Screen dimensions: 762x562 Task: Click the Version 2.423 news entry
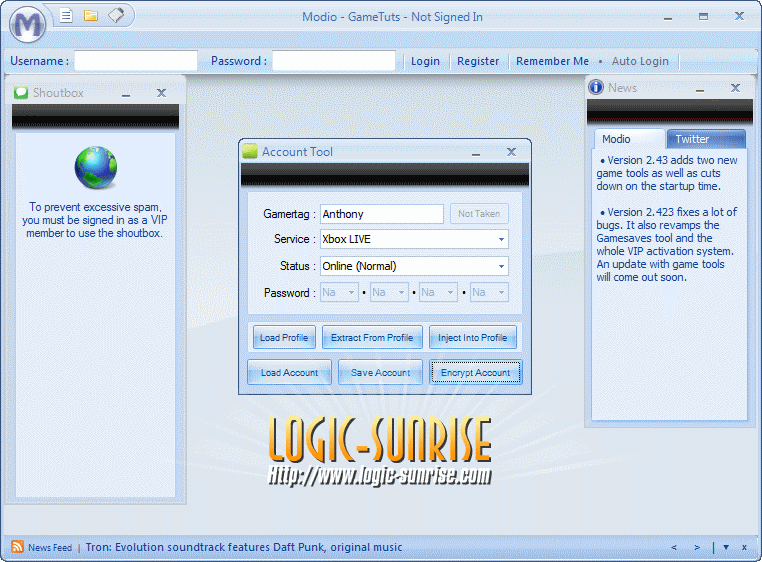666,245
